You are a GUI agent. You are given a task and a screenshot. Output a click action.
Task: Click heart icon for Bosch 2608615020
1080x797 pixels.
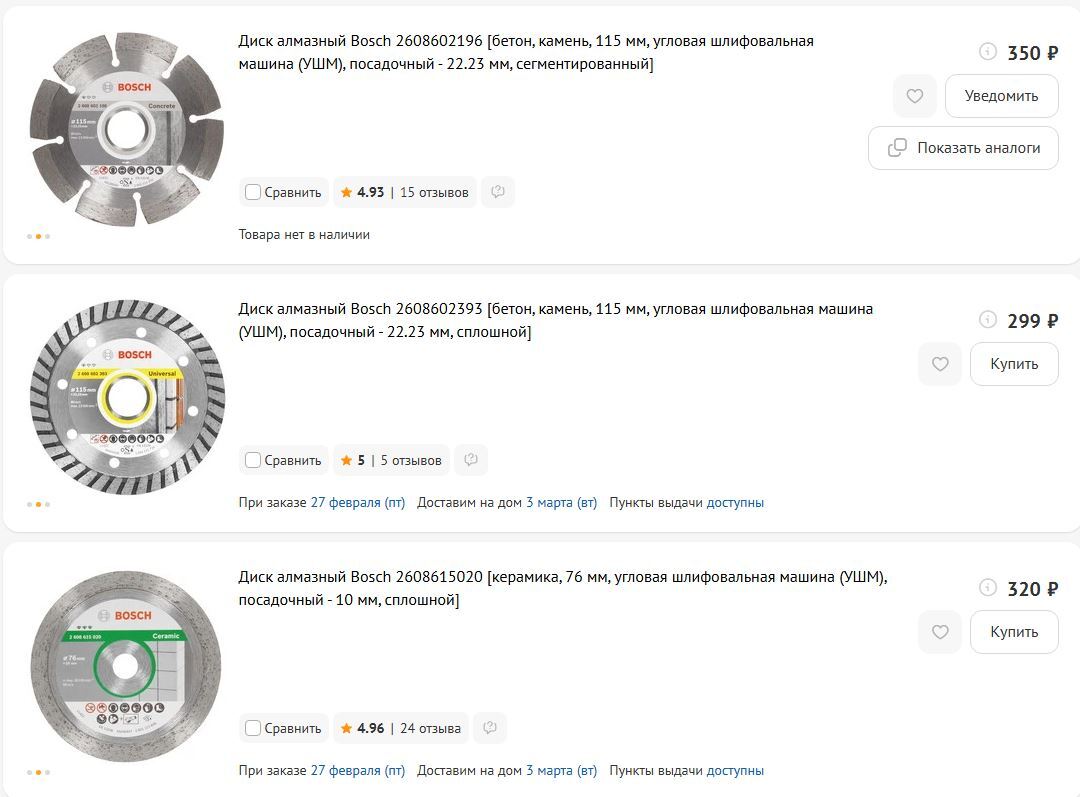939,632
